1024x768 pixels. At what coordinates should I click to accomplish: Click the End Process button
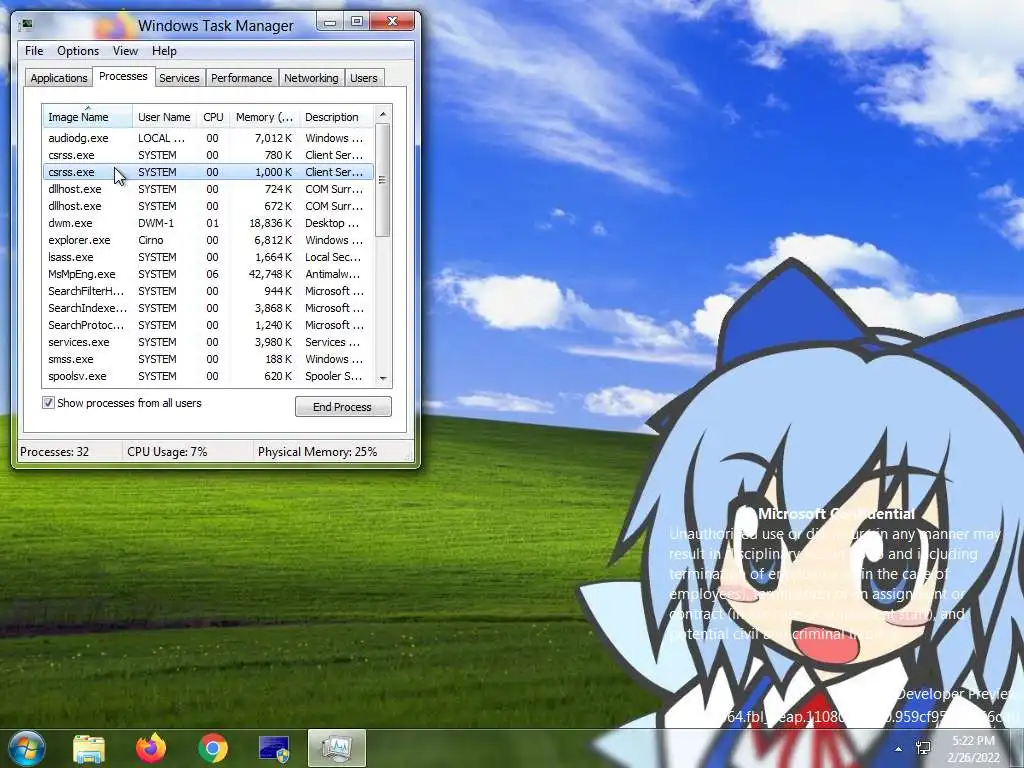tap(343, 407)
